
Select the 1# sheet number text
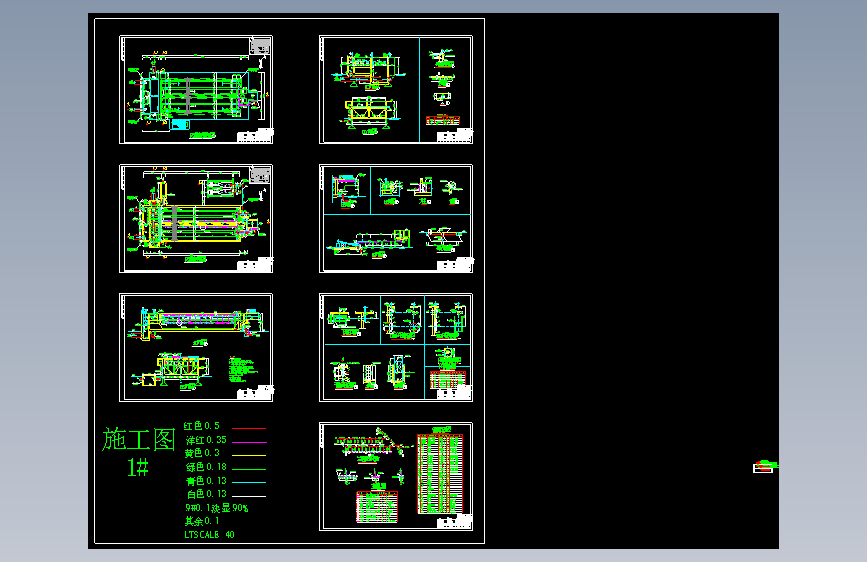[138, 467]
